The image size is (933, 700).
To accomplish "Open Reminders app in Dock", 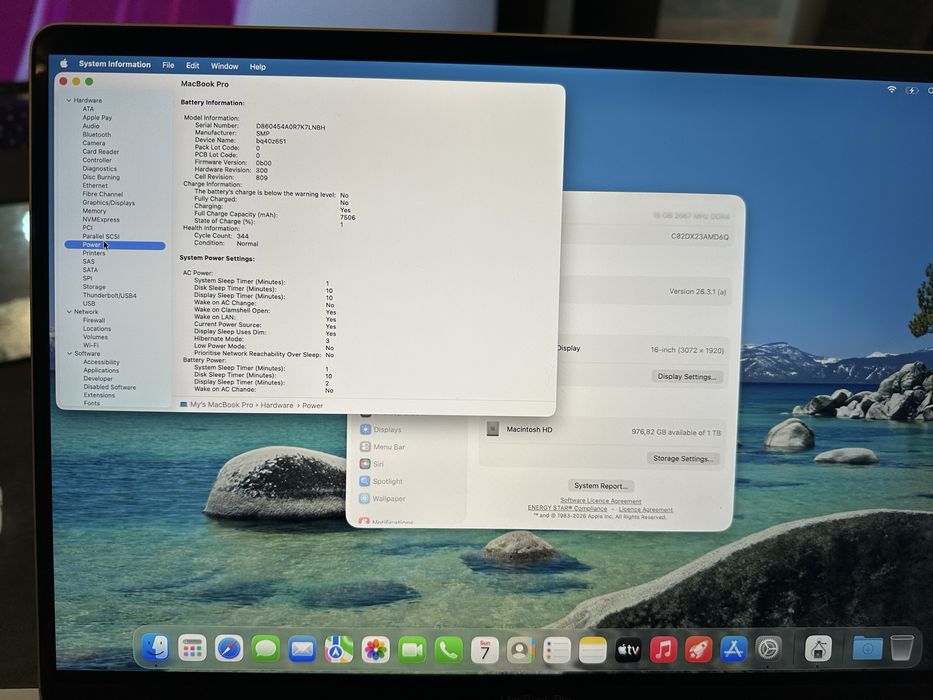I will [x=557, y=651].
